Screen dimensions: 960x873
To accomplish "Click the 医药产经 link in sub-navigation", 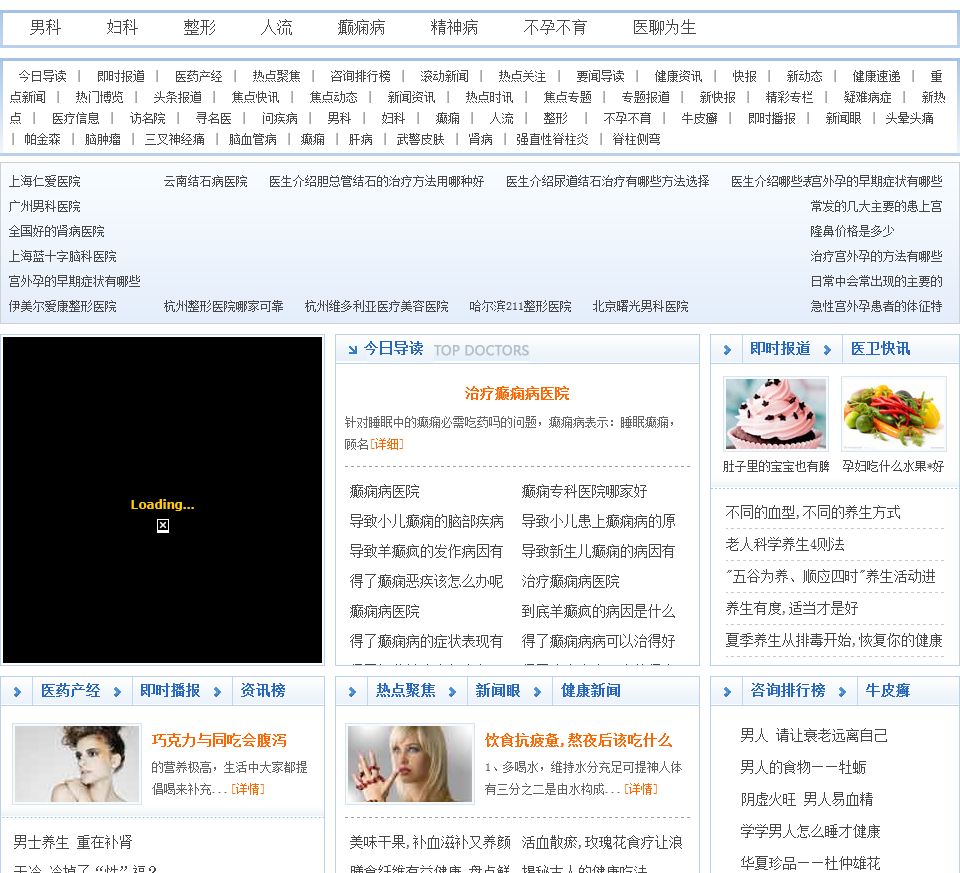I will [198, 76].
